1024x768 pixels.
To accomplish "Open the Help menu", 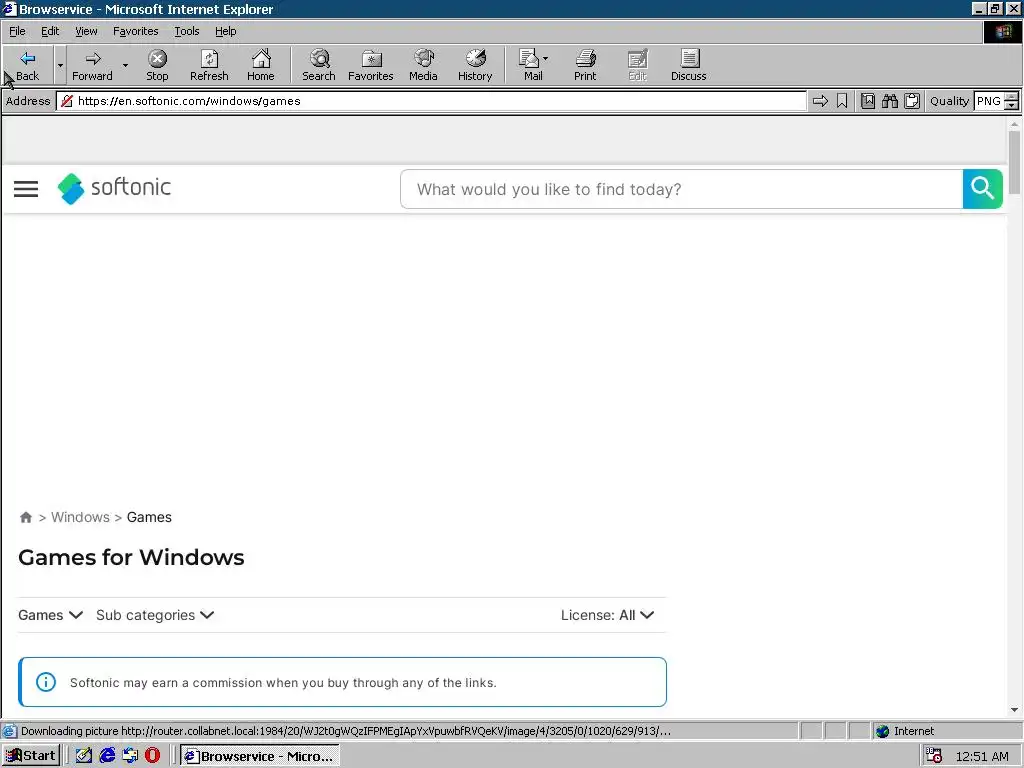I will [225, 31].
